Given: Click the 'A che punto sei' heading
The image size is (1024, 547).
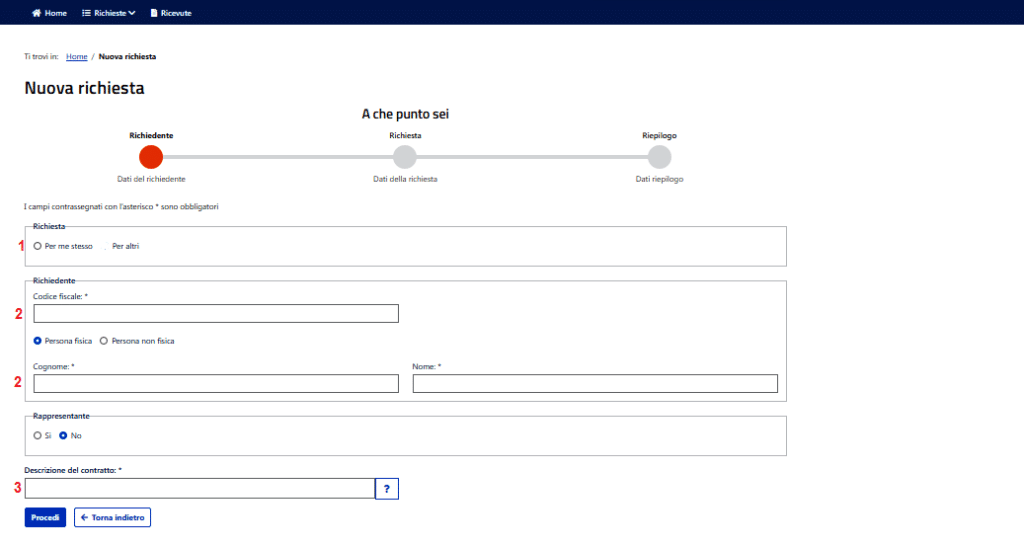Looking at the screenshot, I should coord(405,114).
